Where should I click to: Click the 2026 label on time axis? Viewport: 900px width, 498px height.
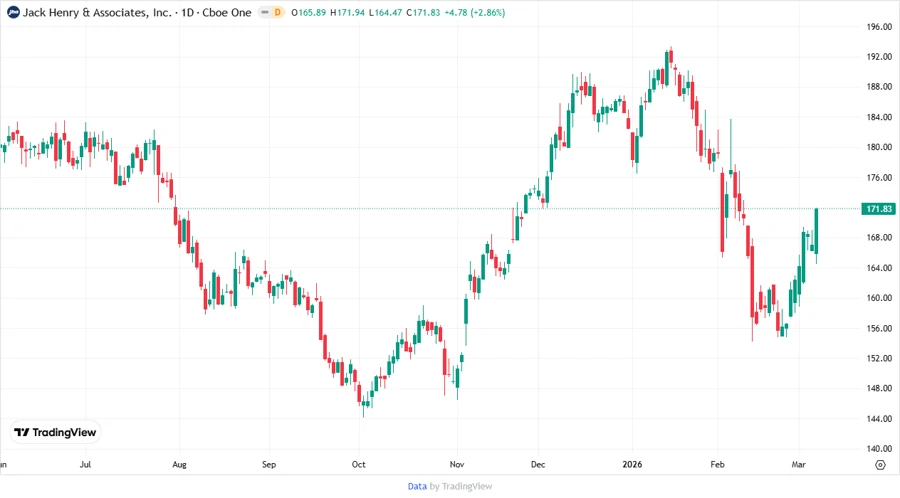click(632, 464)
